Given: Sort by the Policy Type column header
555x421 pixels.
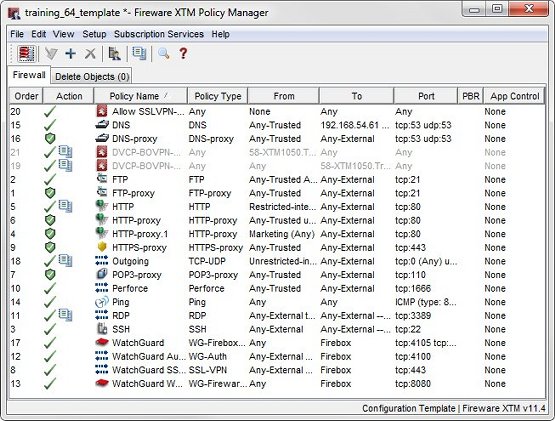Looking at the screenshot, I should pos(218,96).
